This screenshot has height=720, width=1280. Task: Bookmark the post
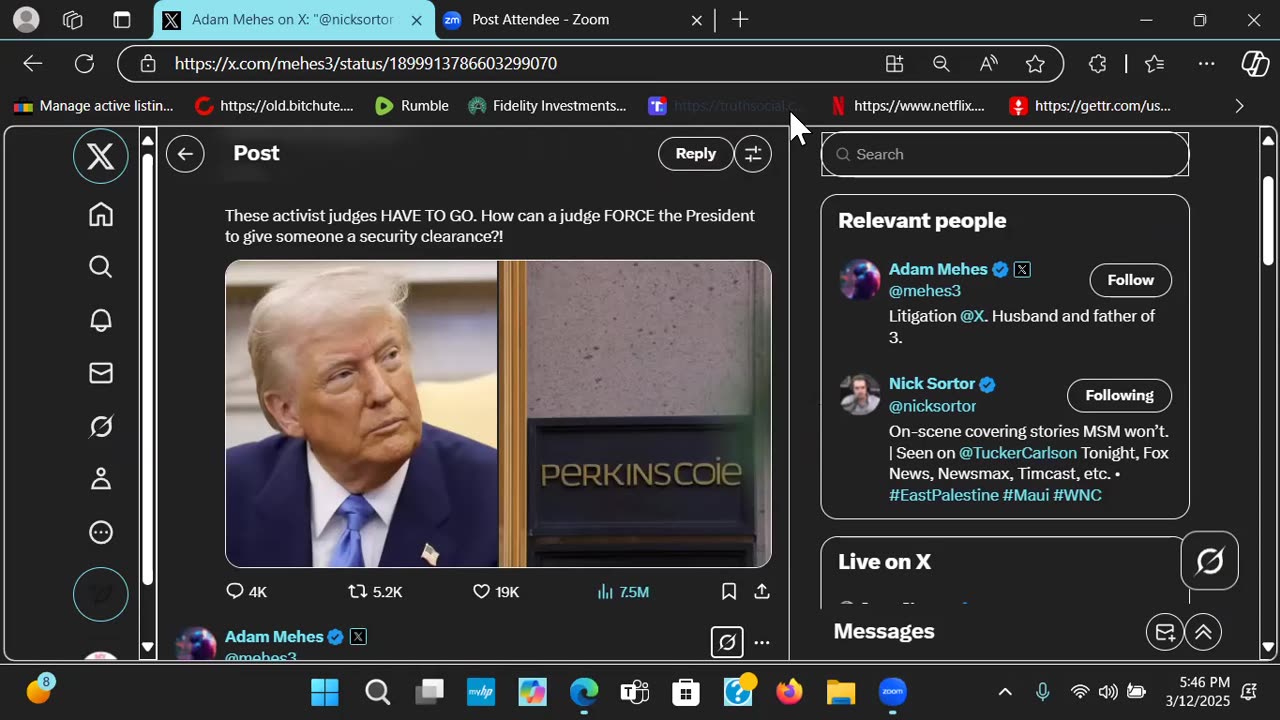click(x=729, y=591)
